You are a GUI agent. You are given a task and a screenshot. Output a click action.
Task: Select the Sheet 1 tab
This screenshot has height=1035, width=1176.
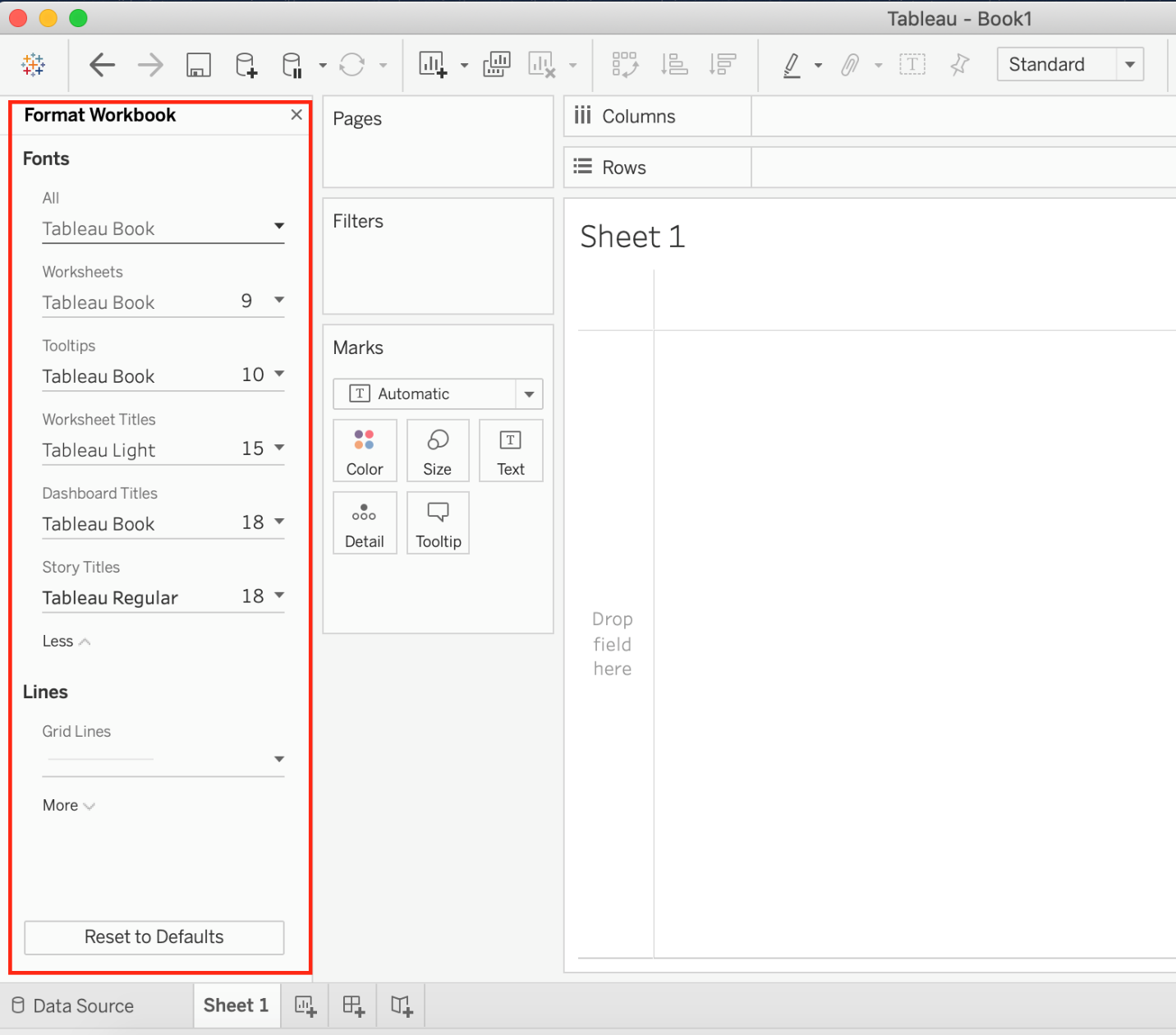236,1005
